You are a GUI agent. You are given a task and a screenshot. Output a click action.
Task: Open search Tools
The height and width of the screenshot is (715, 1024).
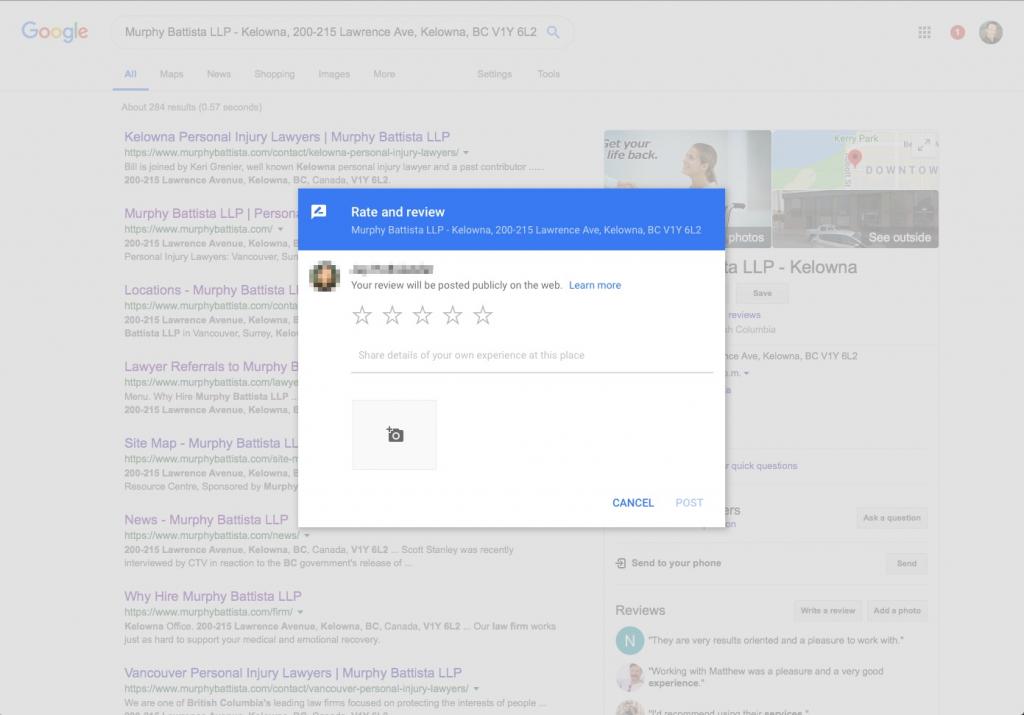coord(549,74)
